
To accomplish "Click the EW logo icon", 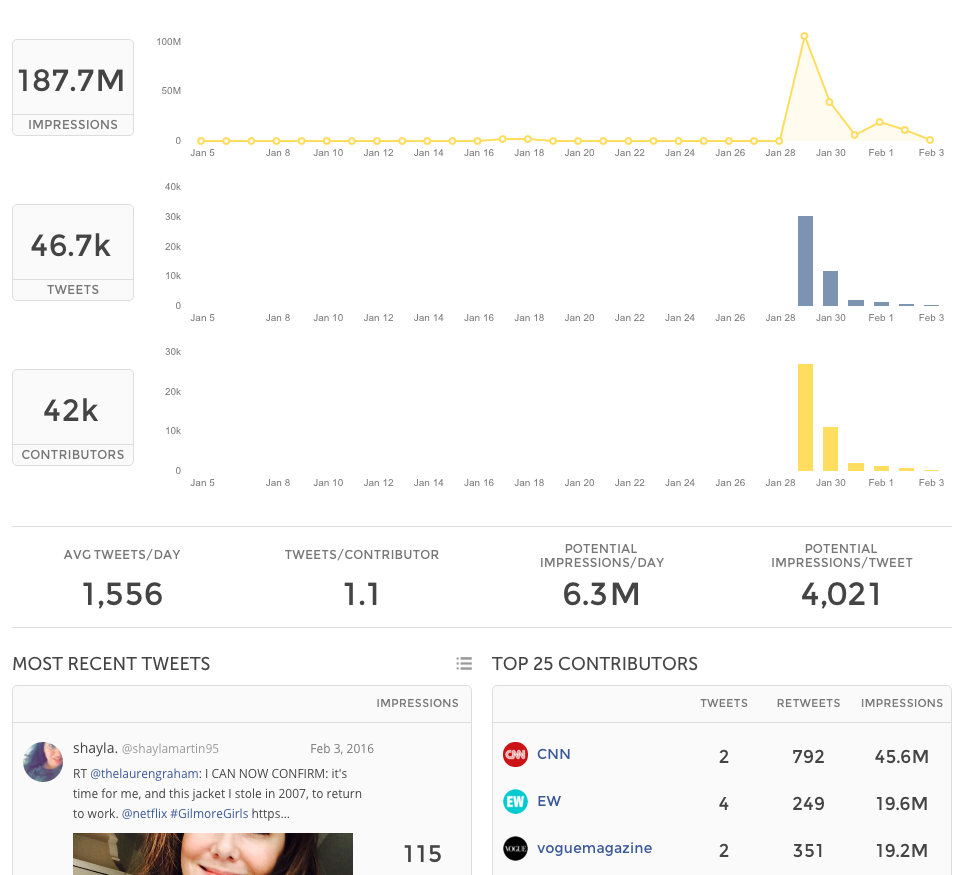I will (515, 802).
